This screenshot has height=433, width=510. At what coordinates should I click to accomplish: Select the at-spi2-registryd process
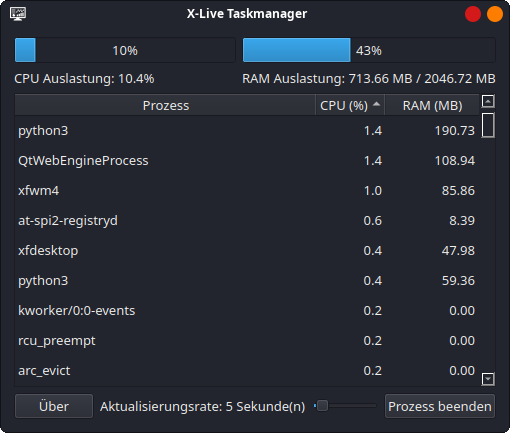(247, 221)
